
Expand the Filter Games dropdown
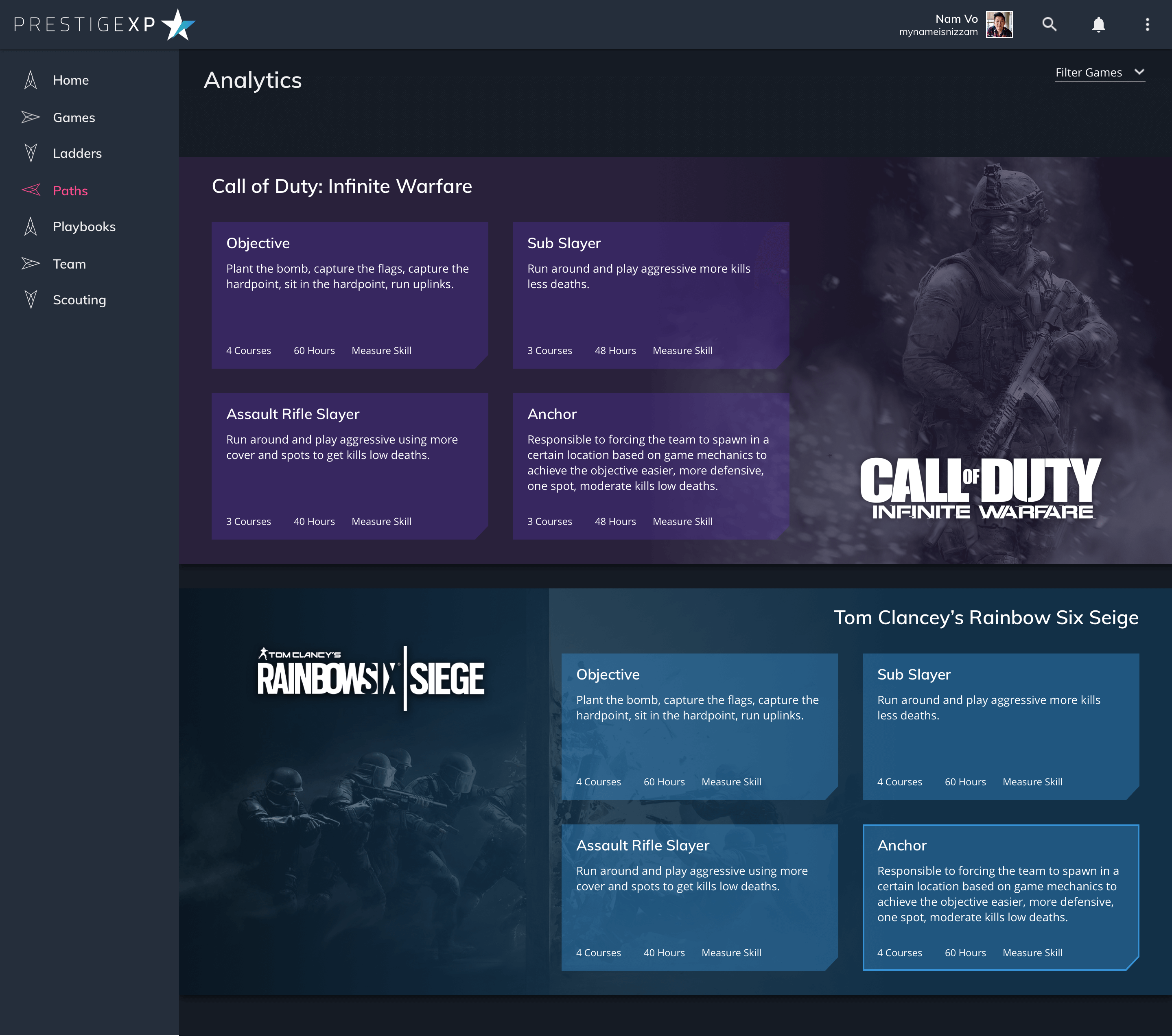(1088, 73)
